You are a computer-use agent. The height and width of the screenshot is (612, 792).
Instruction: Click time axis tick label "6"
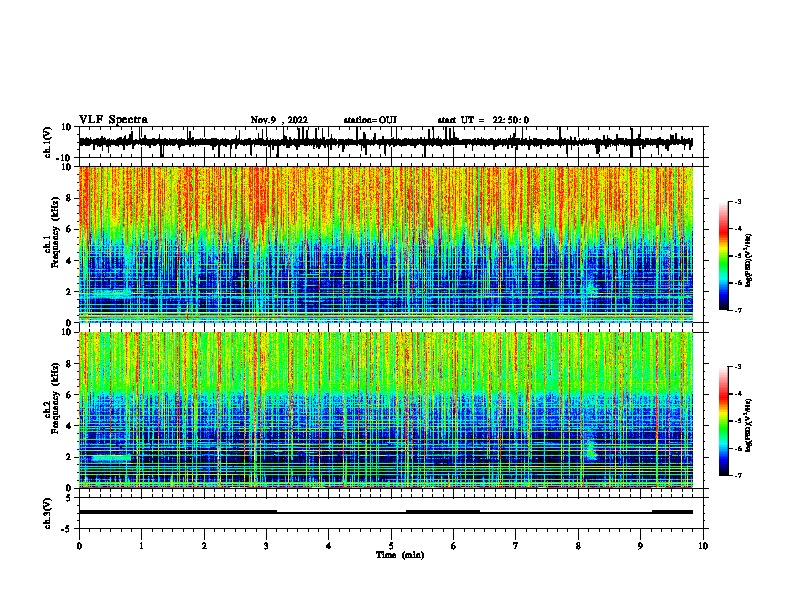[x=453, y=546]
